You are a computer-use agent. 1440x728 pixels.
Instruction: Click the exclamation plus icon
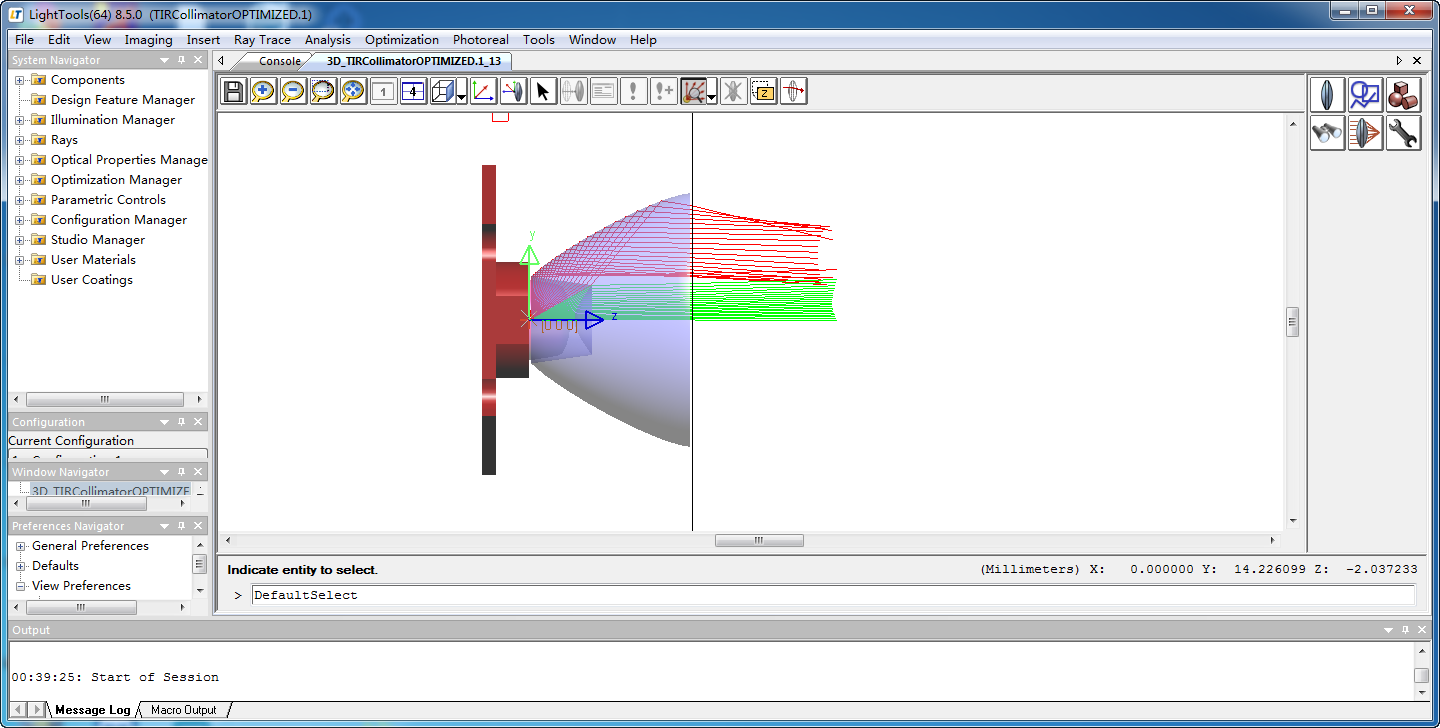click(663, 92)
